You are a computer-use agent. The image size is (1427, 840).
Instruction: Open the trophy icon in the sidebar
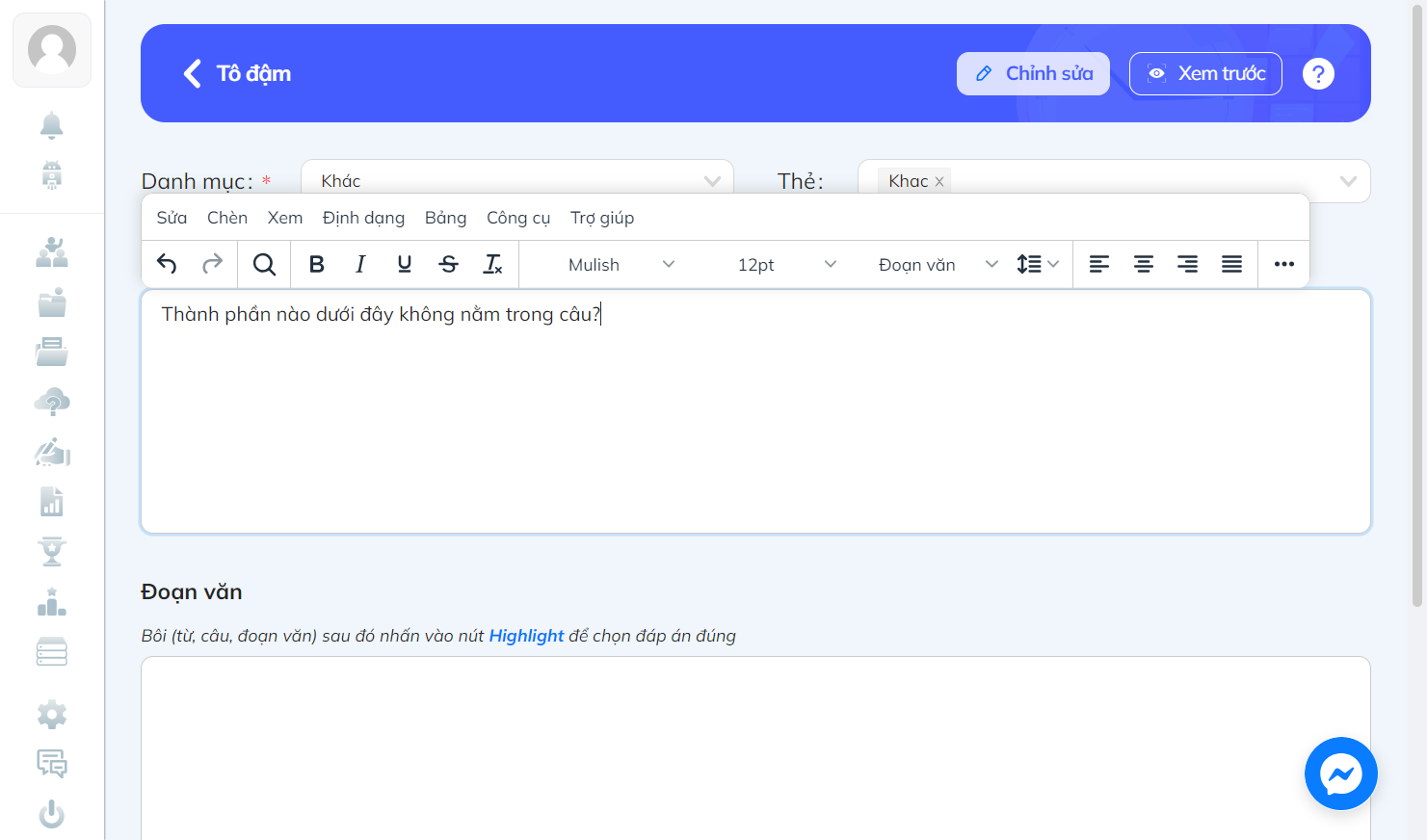point(52,551)
